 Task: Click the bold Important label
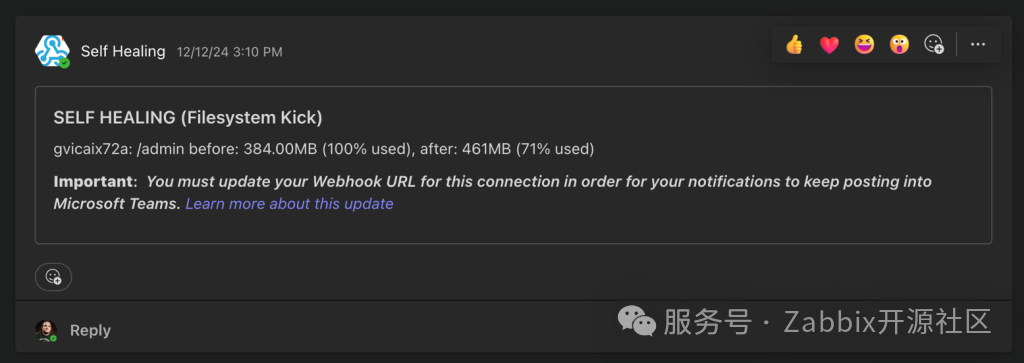click(x=95, y=182)
